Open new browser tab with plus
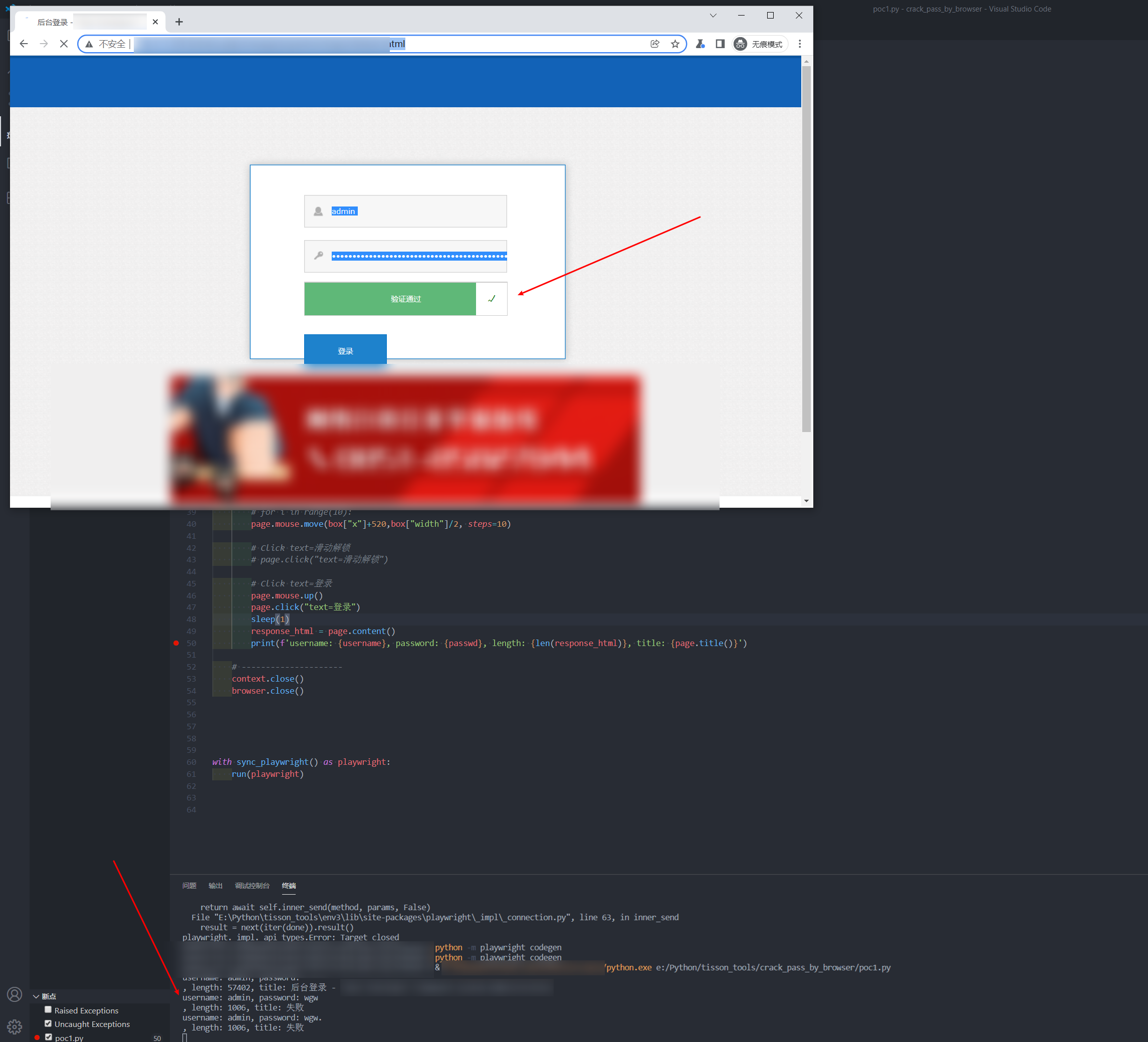1148x1042 pixels. tap(179, 22)
